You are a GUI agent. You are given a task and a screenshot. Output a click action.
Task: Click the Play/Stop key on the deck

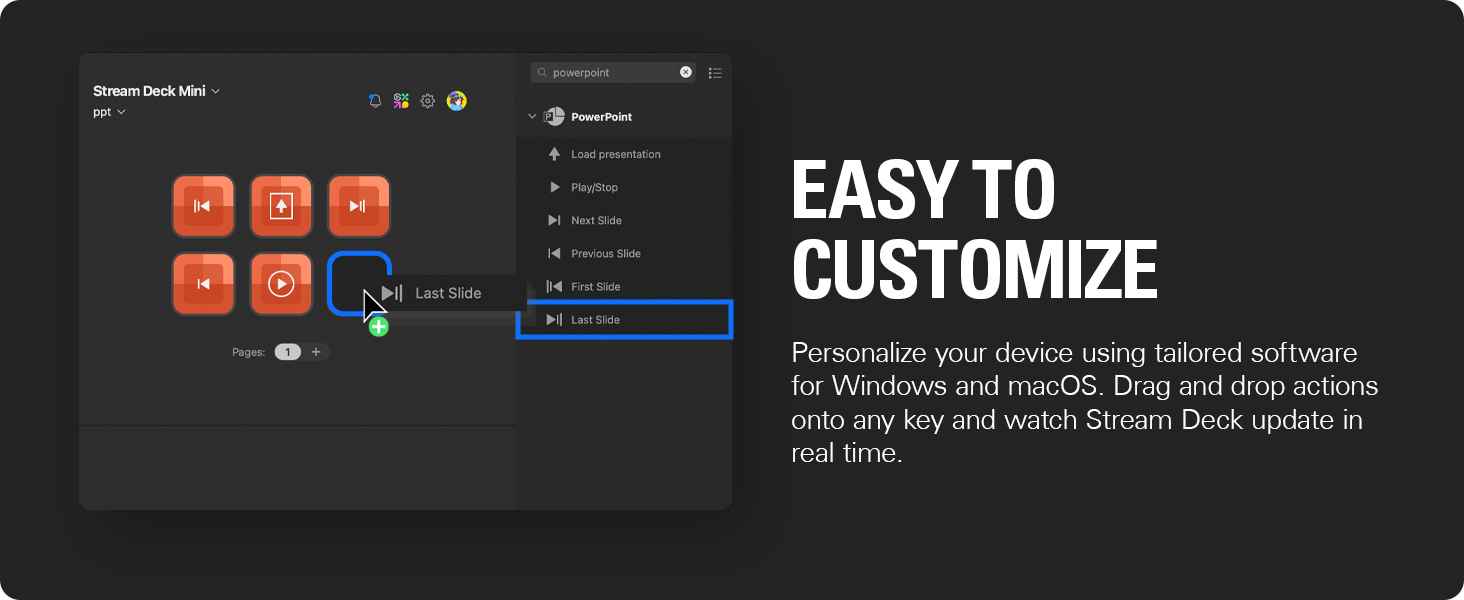click(281, 284)
